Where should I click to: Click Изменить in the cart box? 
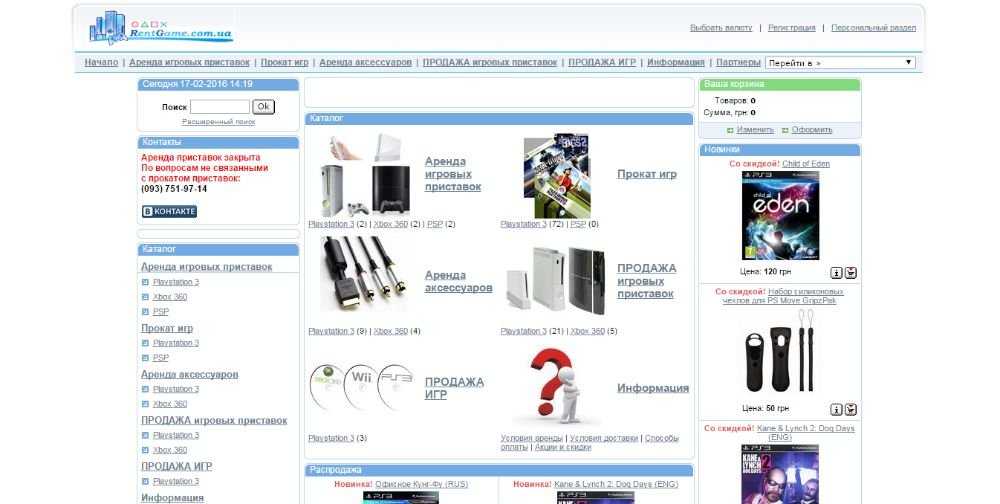(x=755, y=130)
